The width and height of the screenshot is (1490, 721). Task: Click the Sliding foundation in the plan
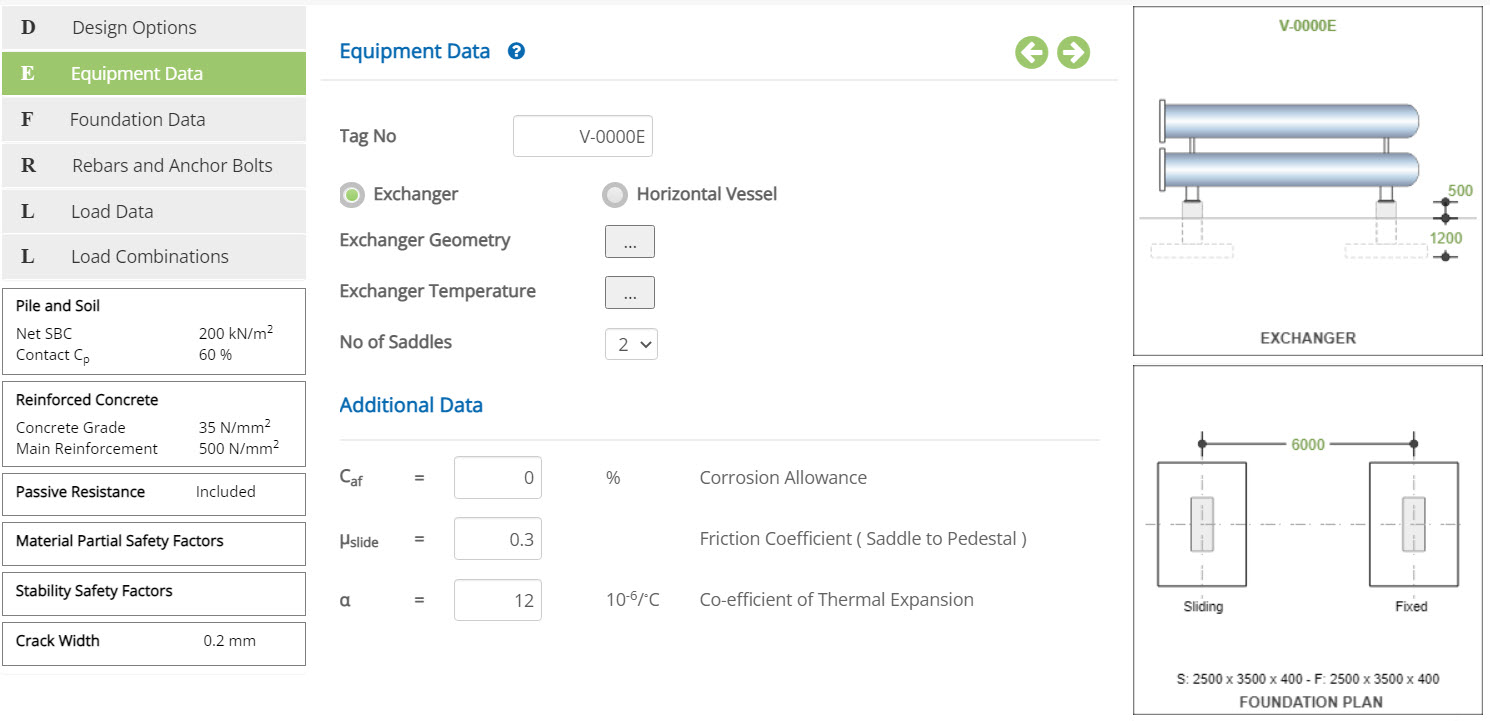[1202, 523]
